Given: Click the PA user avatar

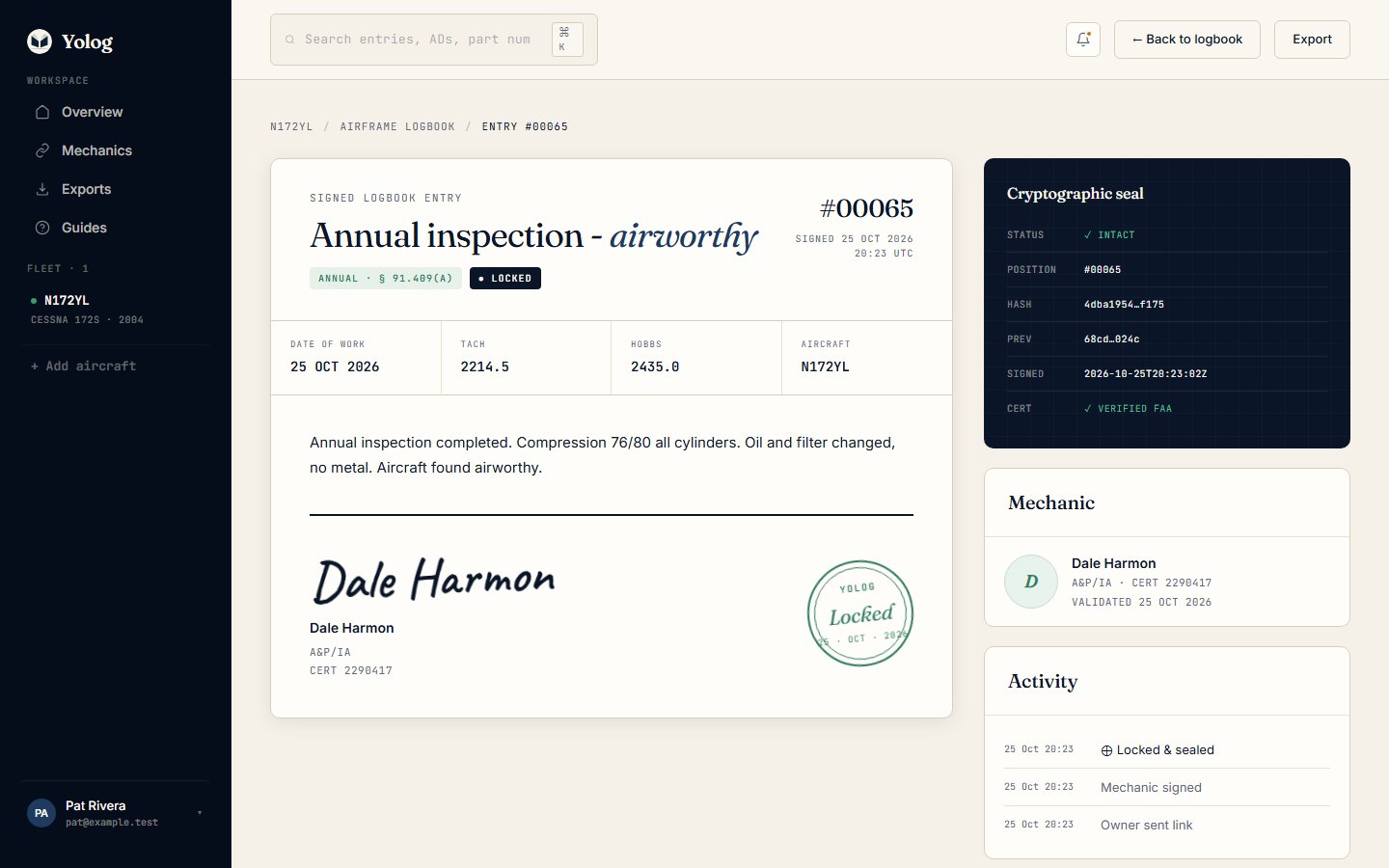Looking at the screenshot, I should pos(41,813).
